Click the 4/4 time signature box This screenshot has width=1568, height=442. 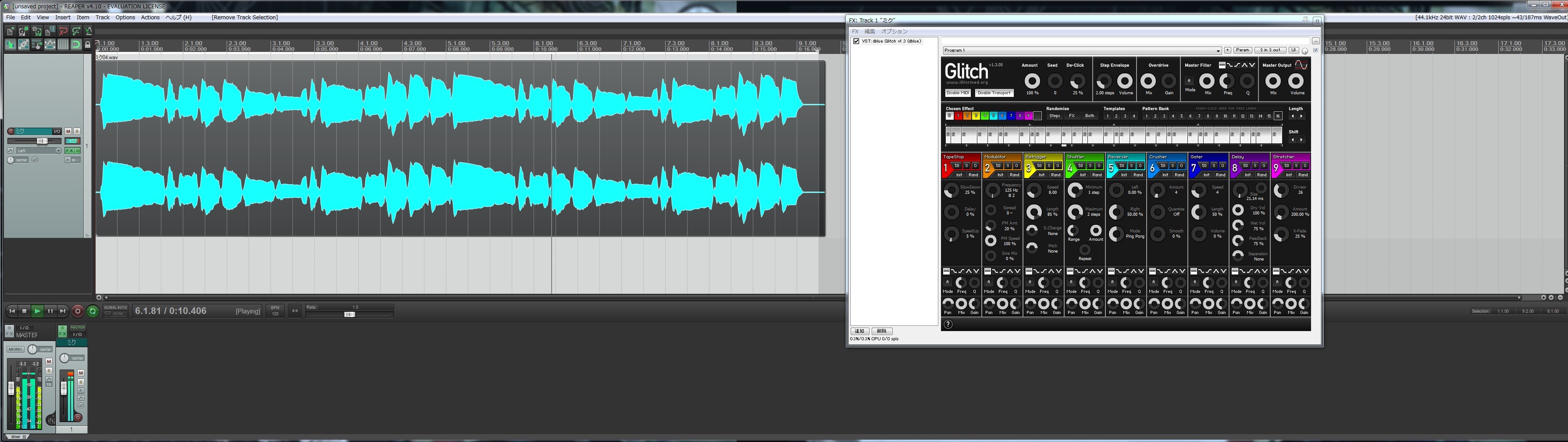295,310
